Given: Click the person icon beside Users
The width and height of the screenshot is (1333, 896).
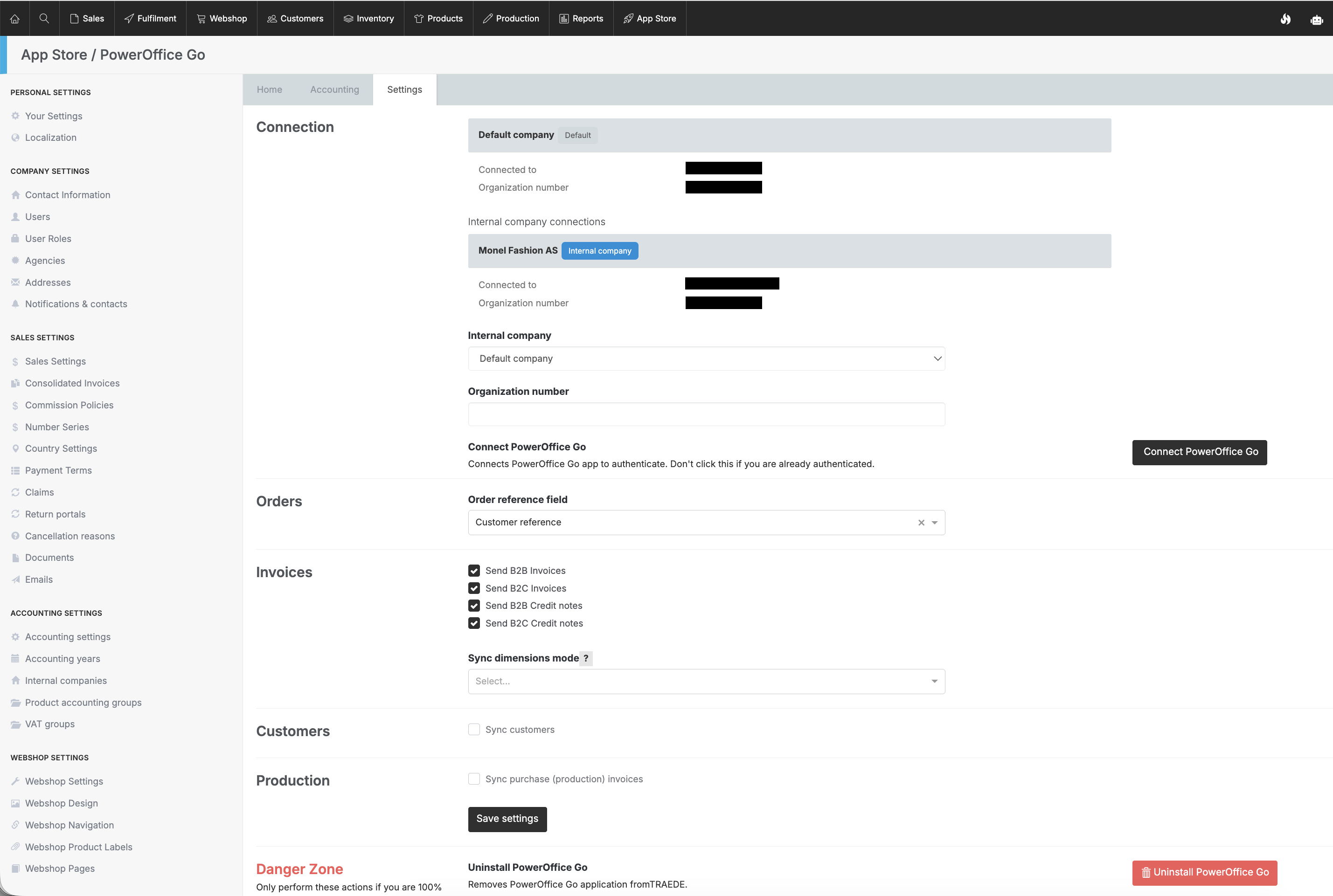Looking at the screenshot, I should pos(15,217).
